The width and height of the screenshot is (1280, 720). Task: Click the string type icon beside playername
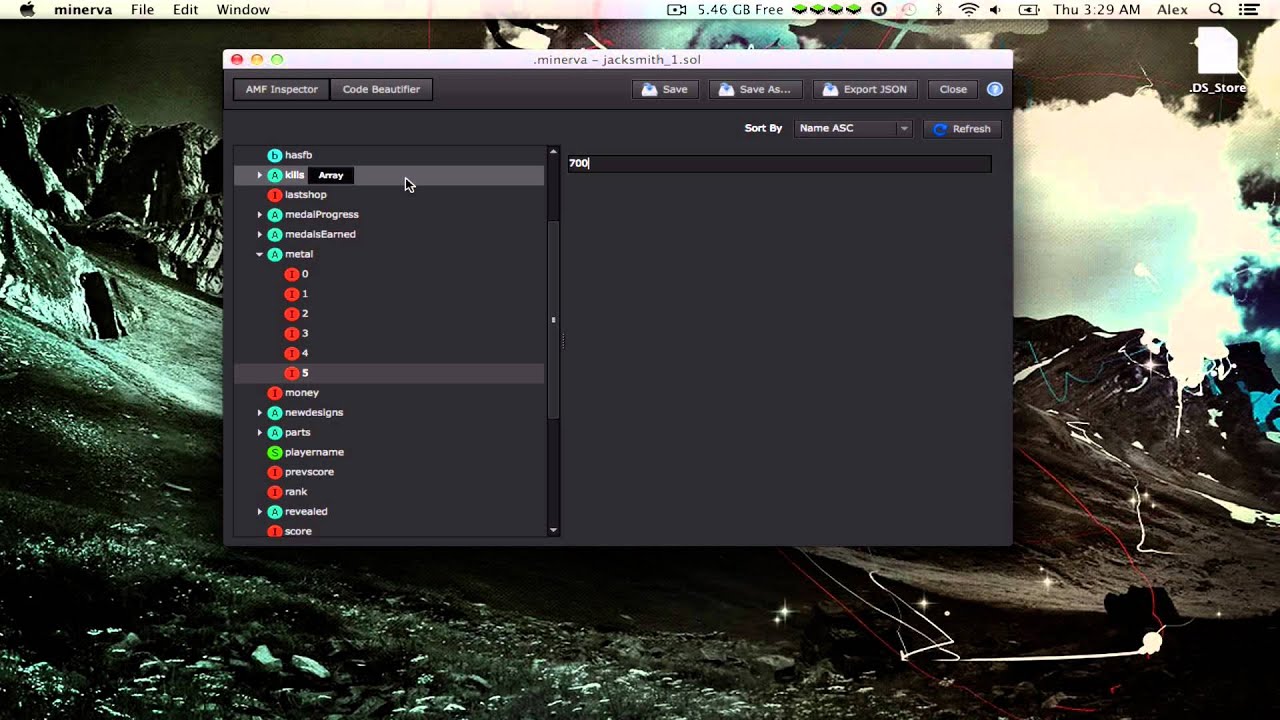275,452
